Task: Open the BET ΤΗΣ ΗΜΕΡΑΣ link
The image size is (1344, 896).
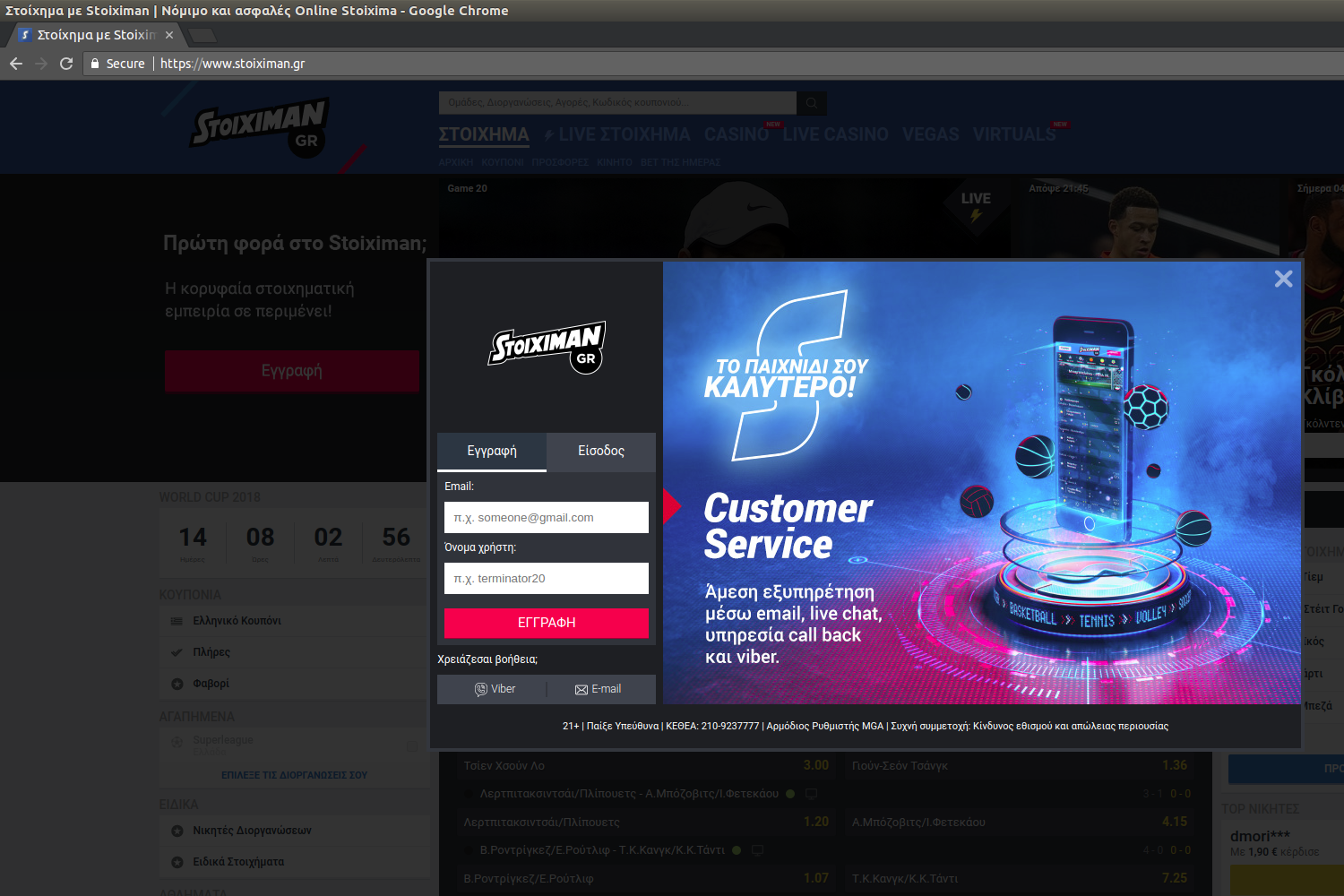Action: click(681, 163)
